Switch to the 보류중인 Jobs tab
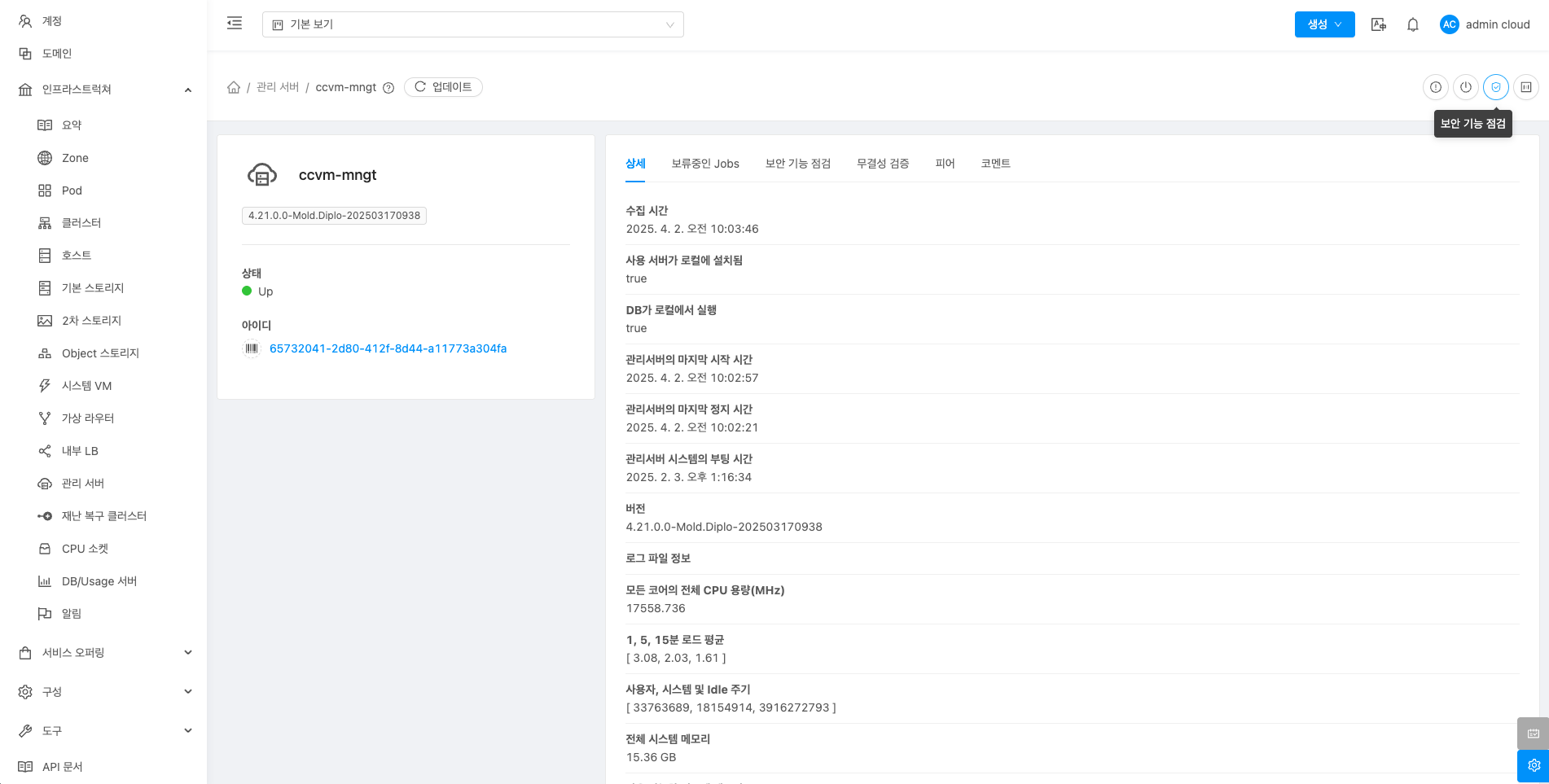Image resolution: width=1549 pixels, height=784 pixels. pos(704,164)
